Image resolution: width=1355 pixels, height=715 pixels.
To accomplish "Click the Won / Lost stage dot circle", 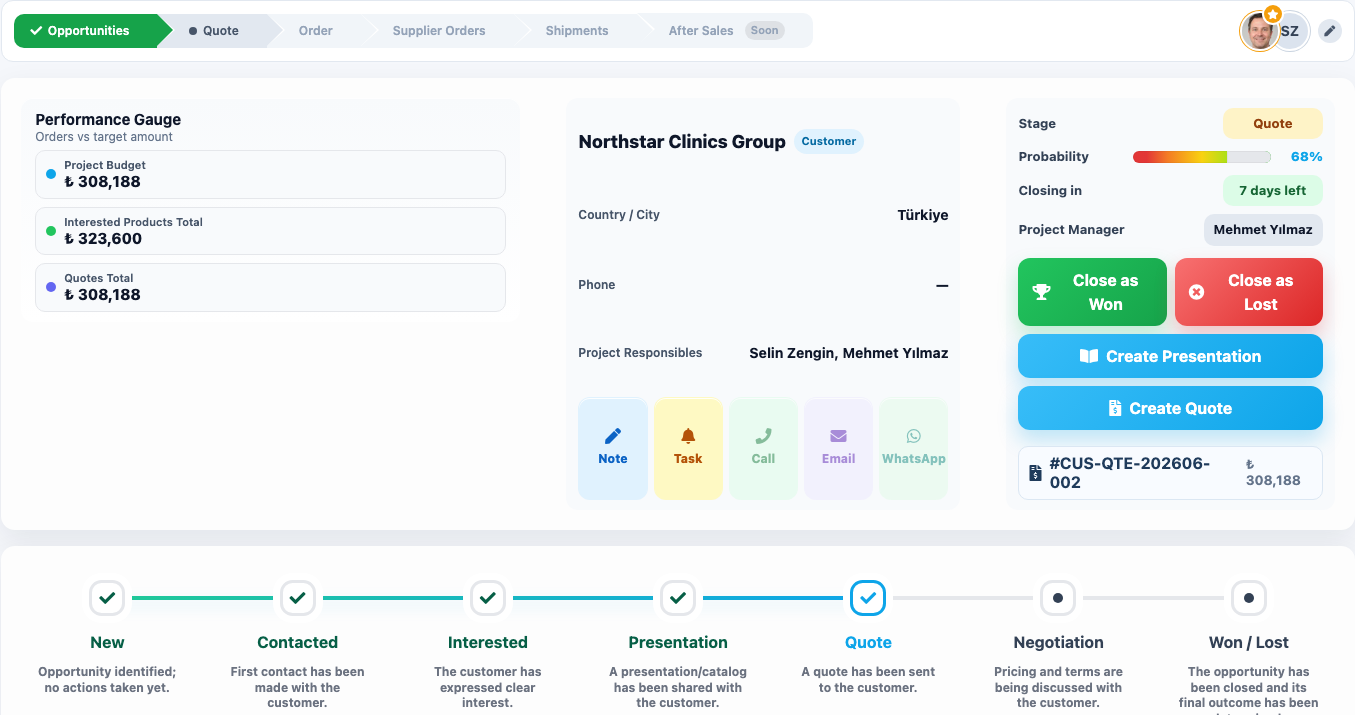I will coord(1248,598).
